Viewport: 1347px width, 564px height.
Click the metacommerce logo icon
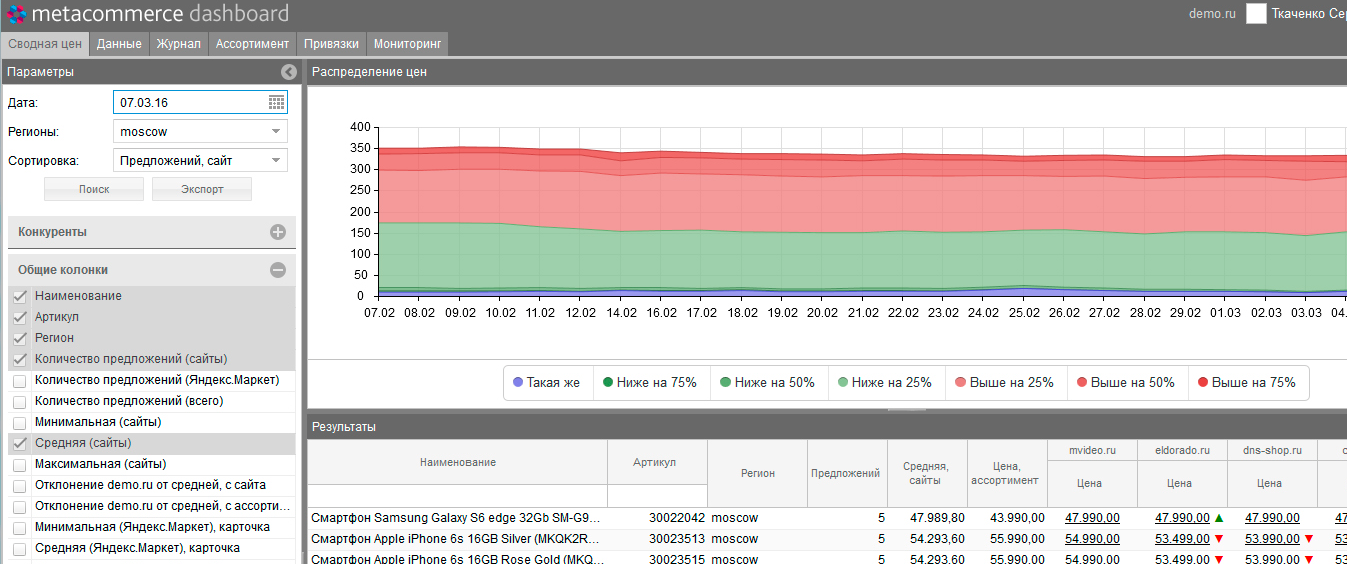(16, 14)
